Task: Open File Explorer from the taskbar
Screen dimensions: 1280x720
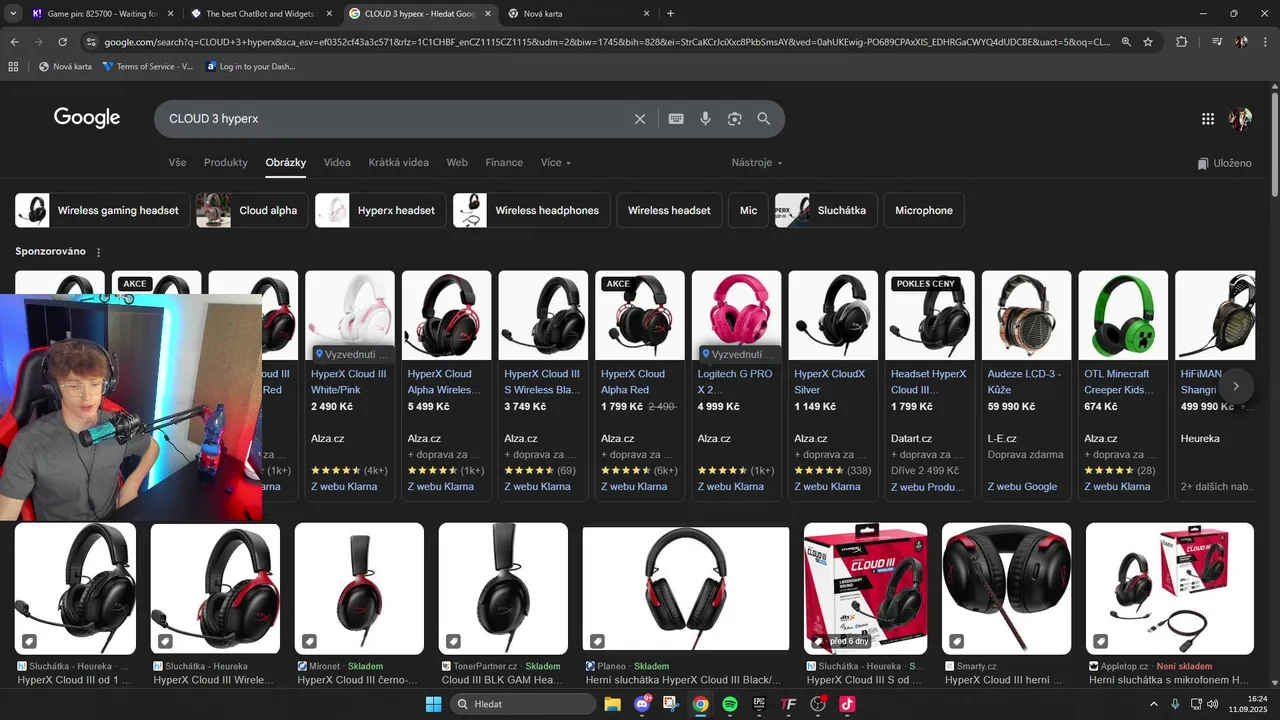Action: [612, 704]
